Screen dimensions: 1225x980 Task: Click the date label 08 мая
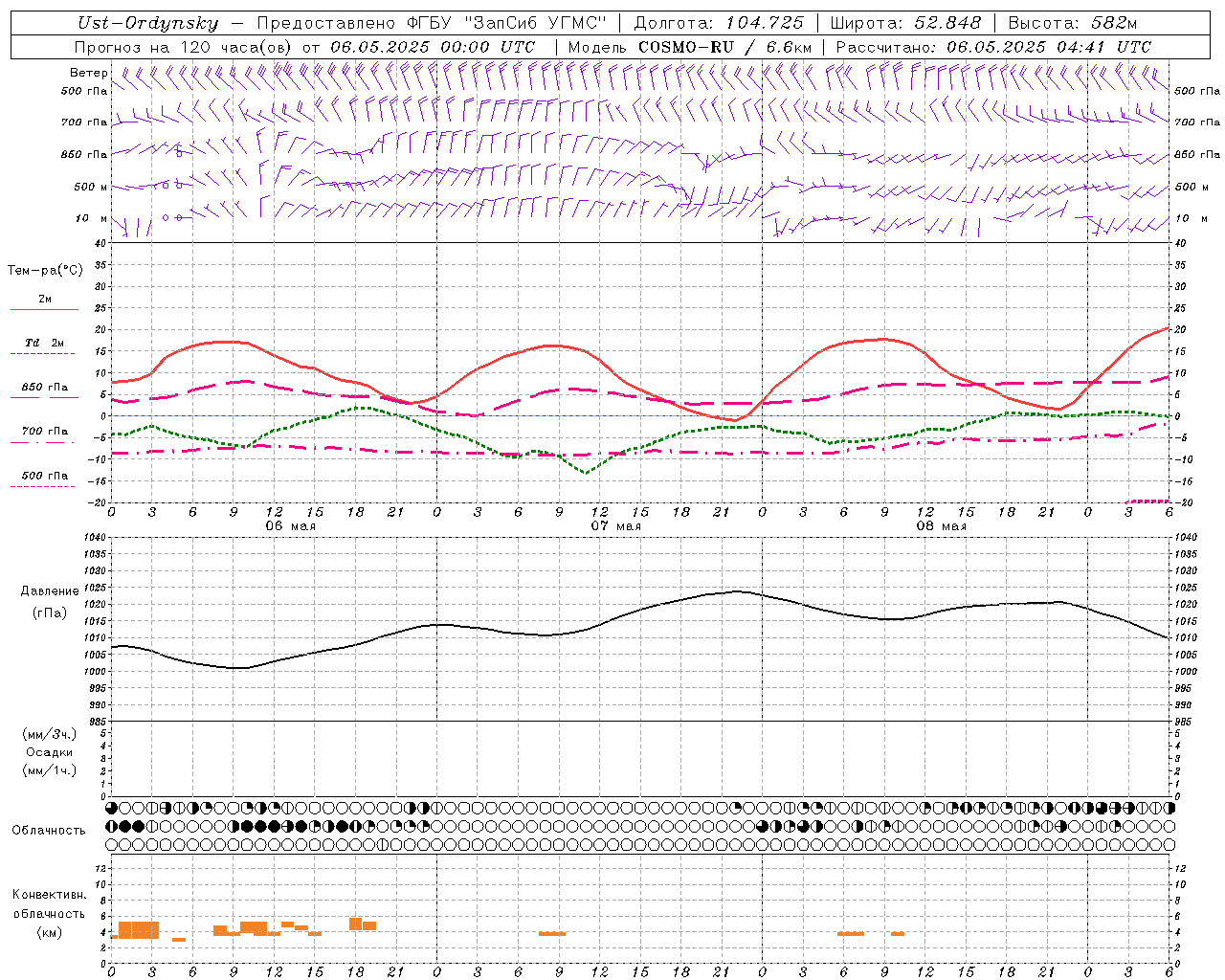[x=941, y=526]
